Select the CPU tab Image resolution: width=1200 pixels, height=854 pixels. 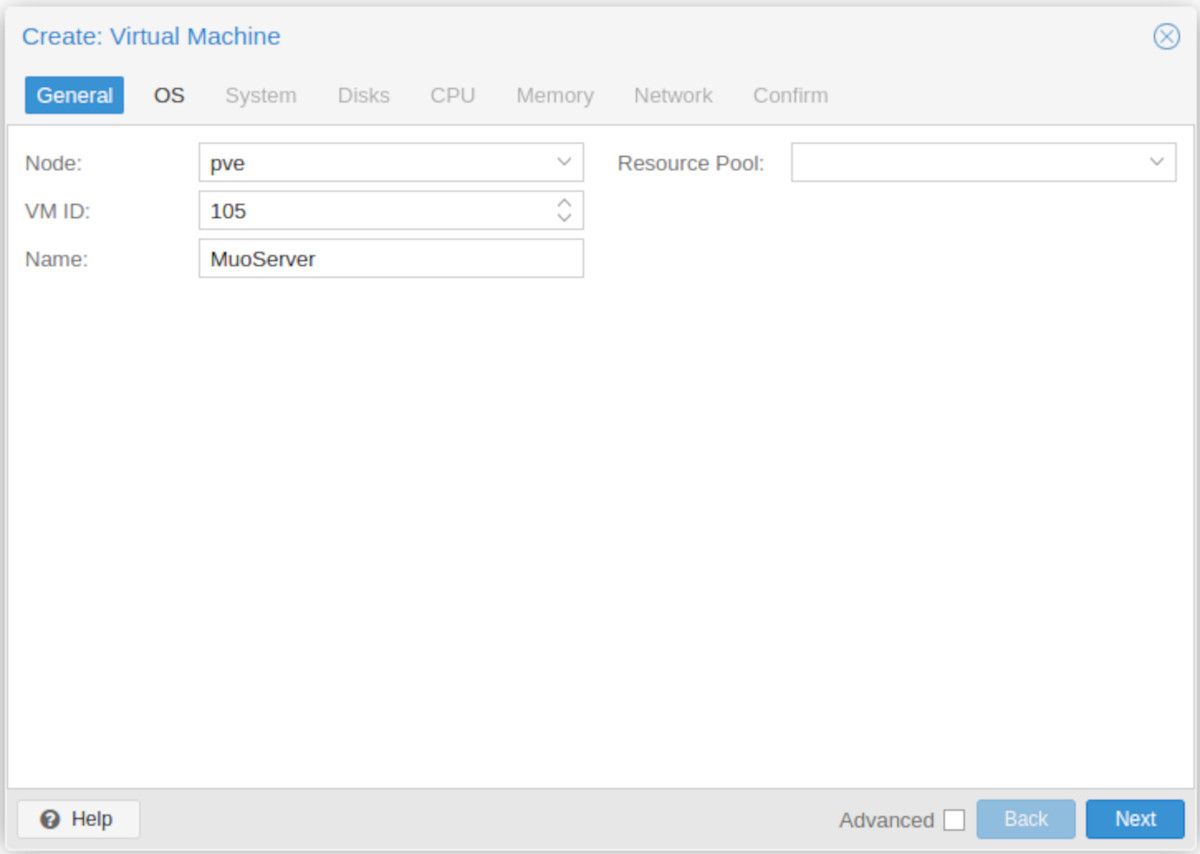click(x=452, y=95)
